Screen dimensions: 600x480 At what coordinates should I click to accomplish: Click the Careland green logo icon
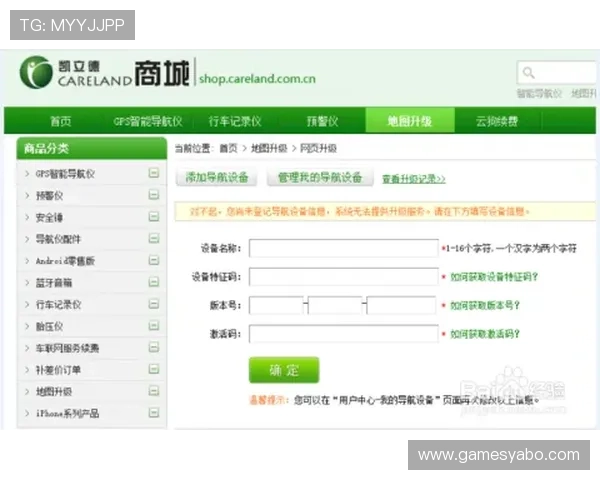point(36,72)
